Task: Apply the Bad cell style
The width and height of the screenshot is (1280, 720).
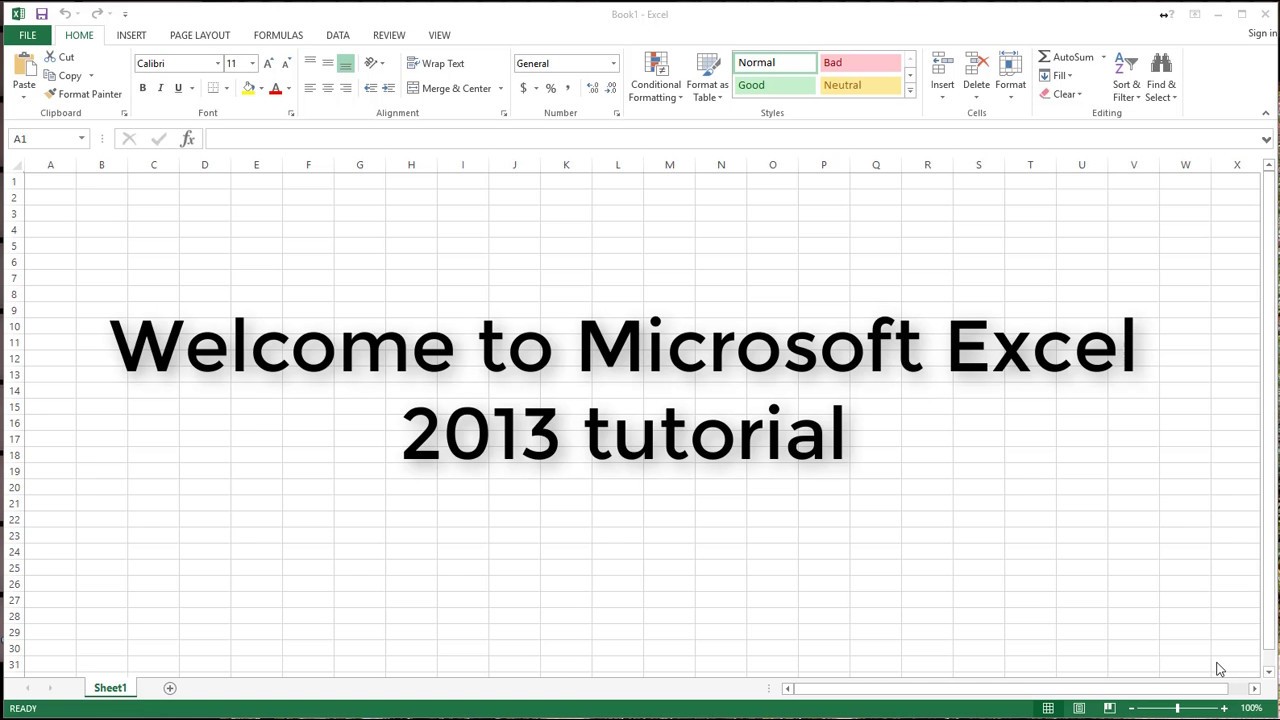Action: 860,62
